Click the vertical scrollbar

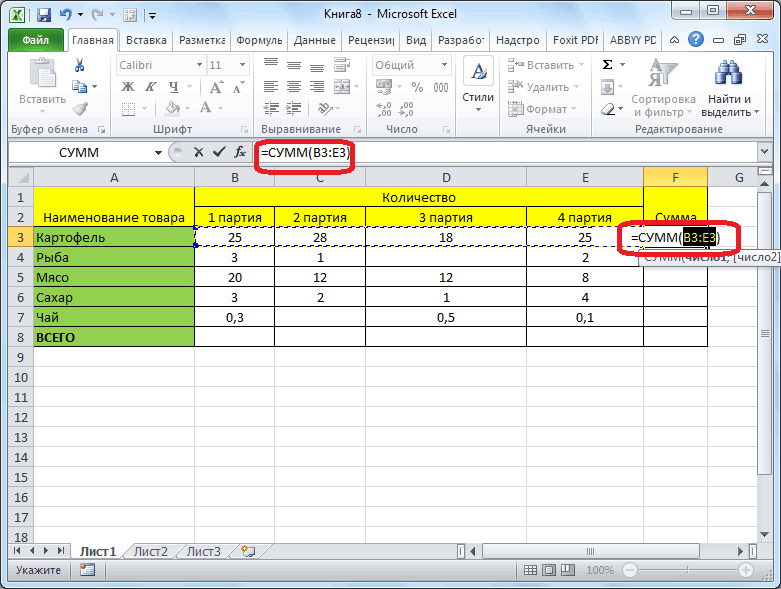[x=765, y=333]
